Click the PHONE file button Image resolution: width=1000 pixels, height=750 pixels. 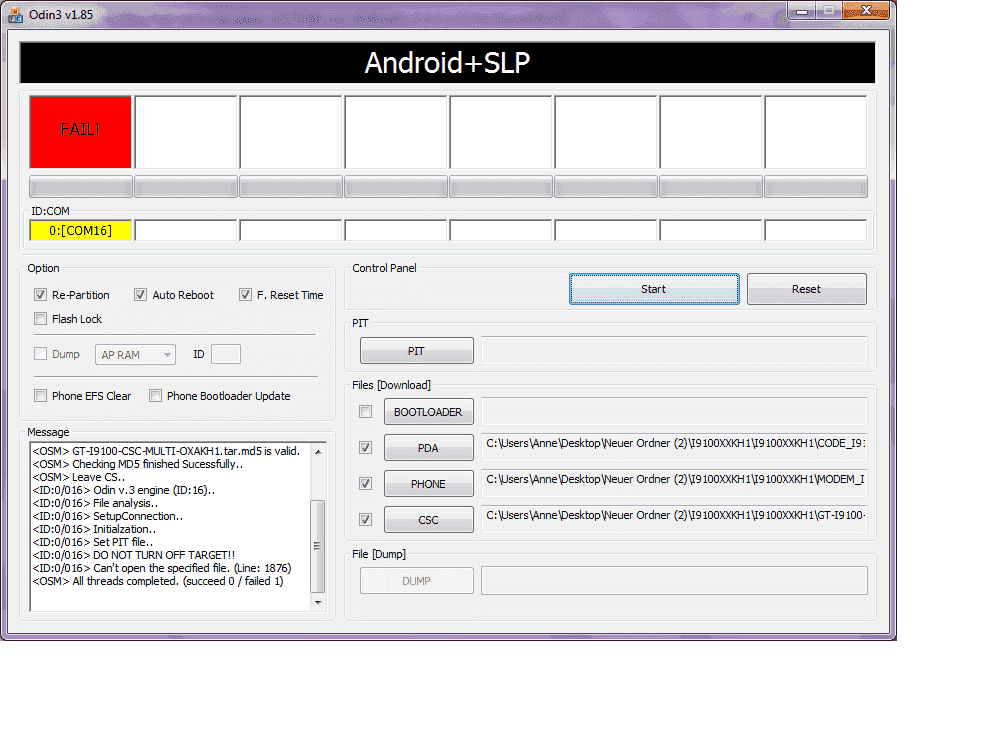pyautogui.click(x=429, y=483)
